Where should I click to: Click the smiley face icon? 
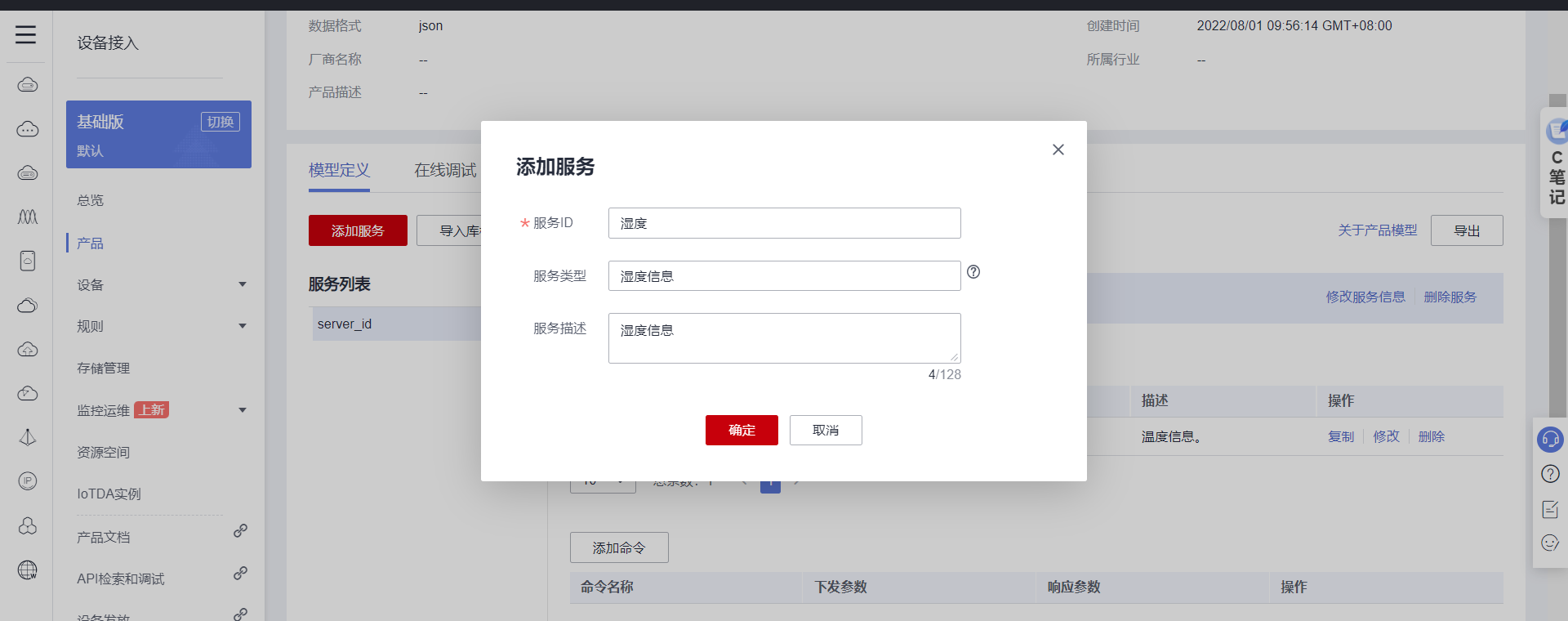click(1550, 543)
